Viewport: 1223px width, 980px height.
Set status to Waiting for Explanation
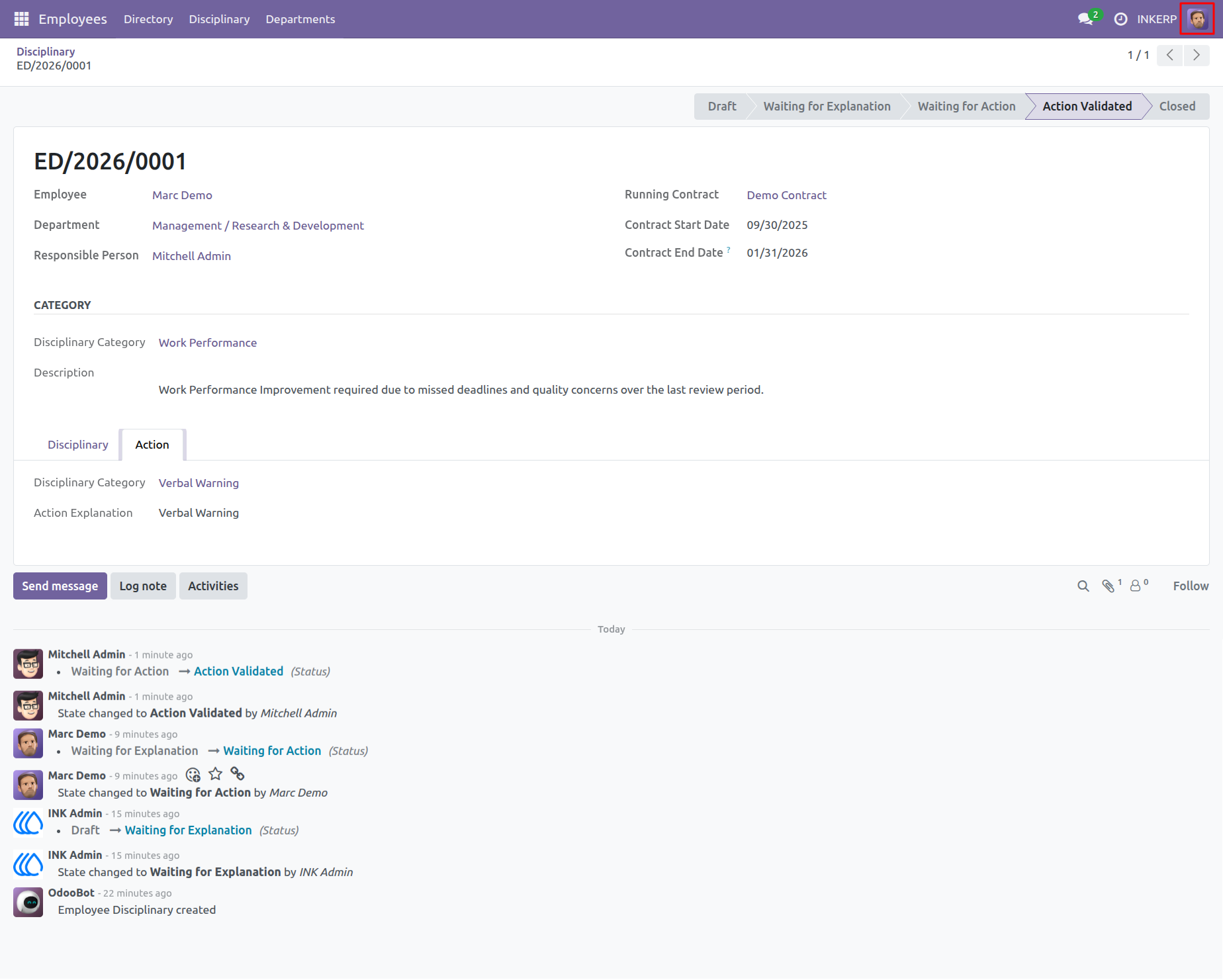click(827, 107)
